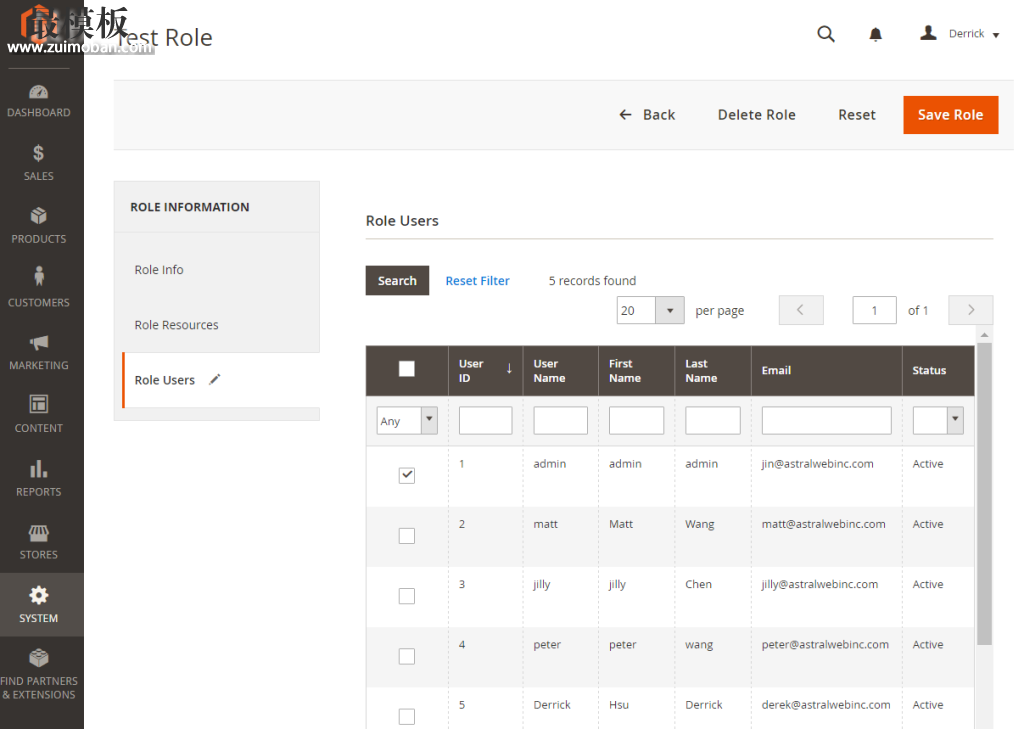Open the notifications bell
This screenshot has height=729, width=1024.
tap(876, 34)
